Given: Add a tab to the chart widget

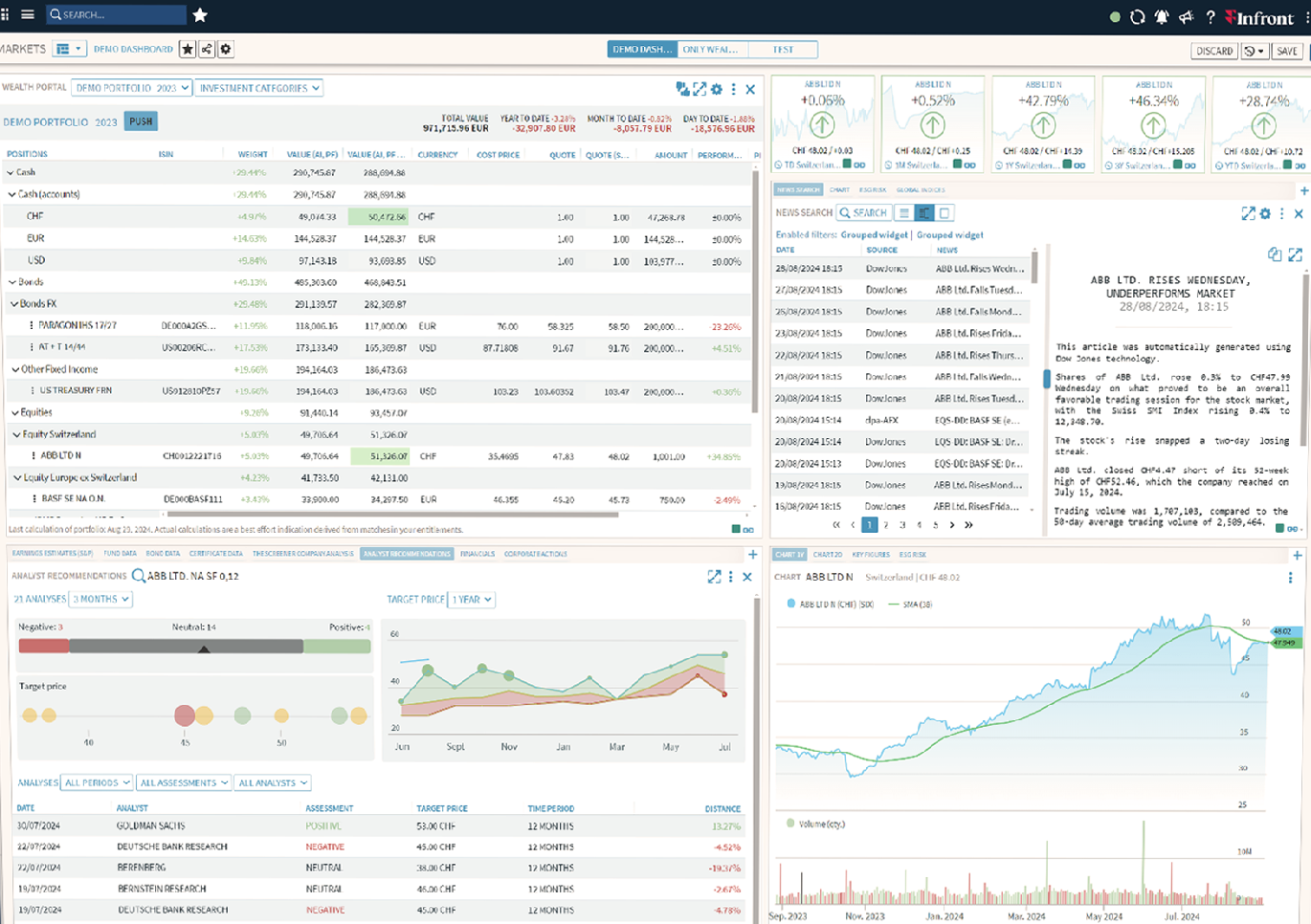Looking at the screenshot, I should (x=1298, y=555).
